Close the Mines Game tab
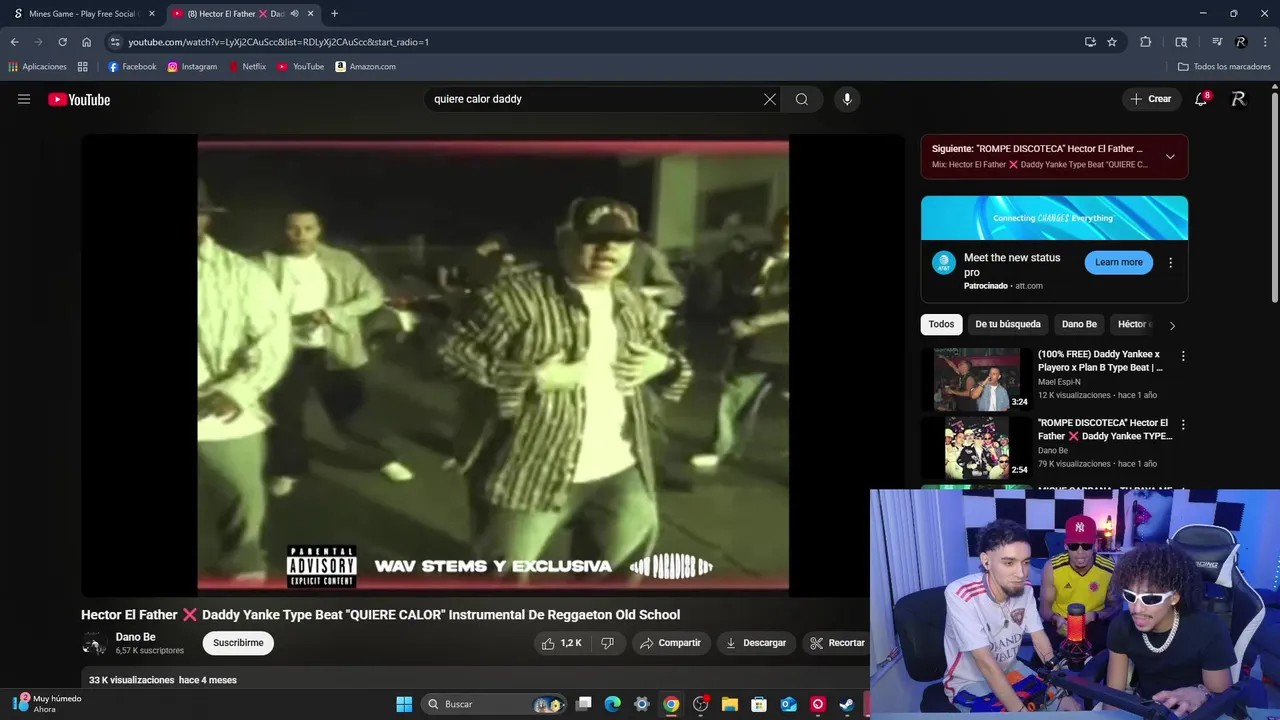This screenshot has height=720, width=1280. tap(152, 14)
